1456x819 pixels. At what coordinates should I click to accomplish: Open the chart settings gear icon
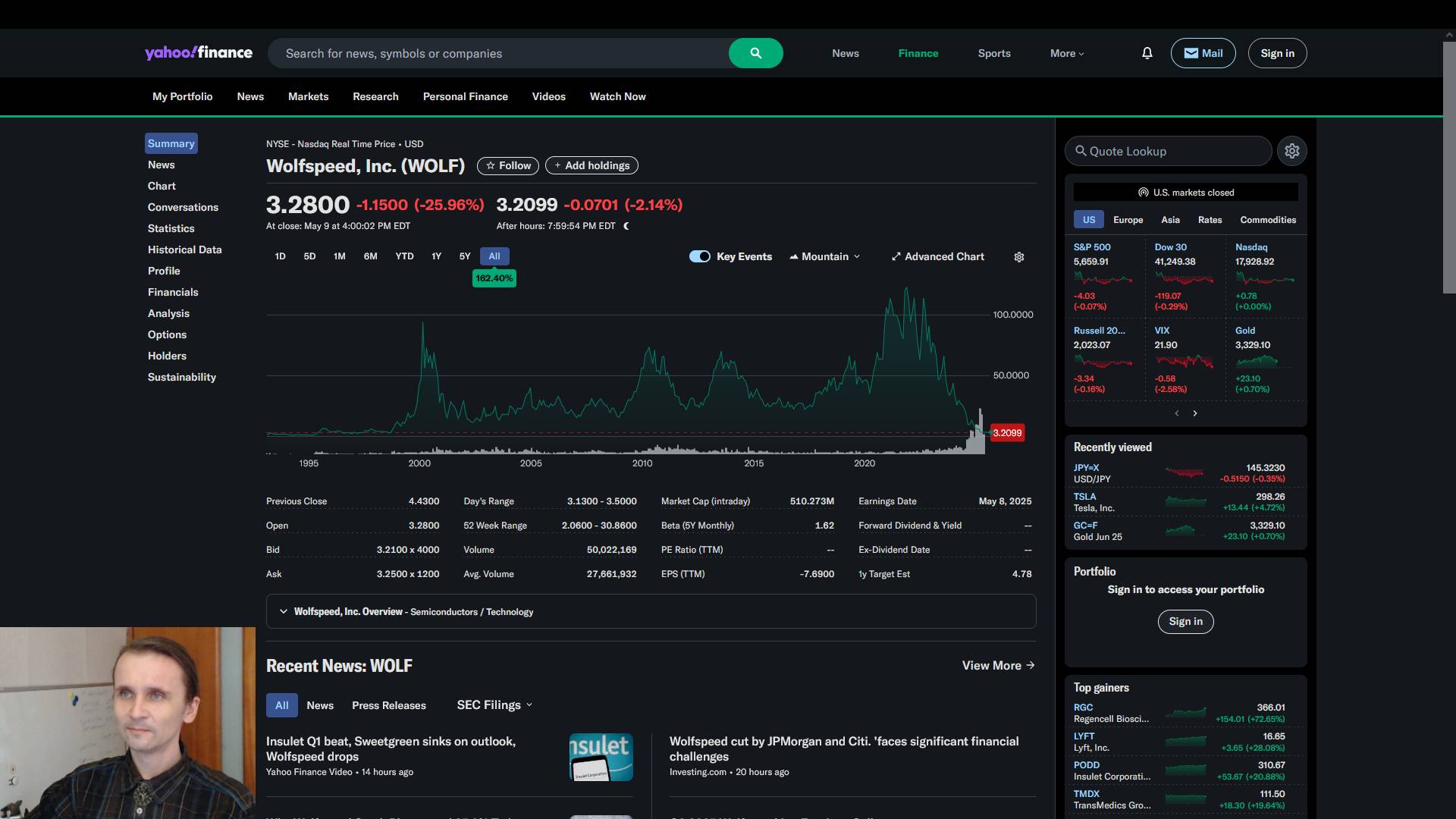(x=1019, y=257)
